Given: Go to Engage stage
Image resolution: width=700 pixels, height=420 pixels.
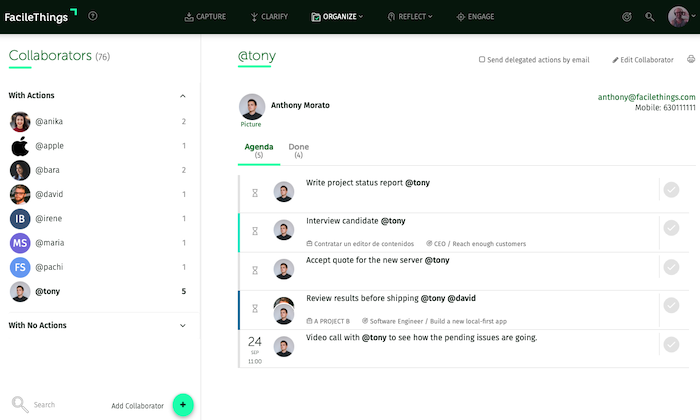Looking at the screenshot, I should point(475,17).
